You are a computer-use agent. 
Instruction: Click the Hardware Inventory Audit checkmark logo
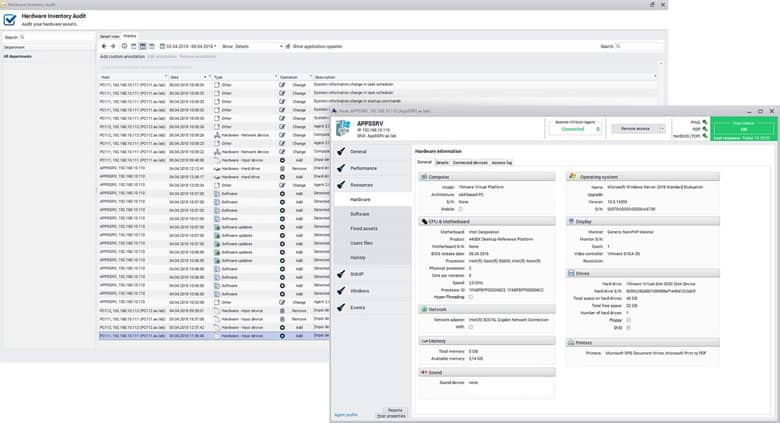click(x=10, y=19)
